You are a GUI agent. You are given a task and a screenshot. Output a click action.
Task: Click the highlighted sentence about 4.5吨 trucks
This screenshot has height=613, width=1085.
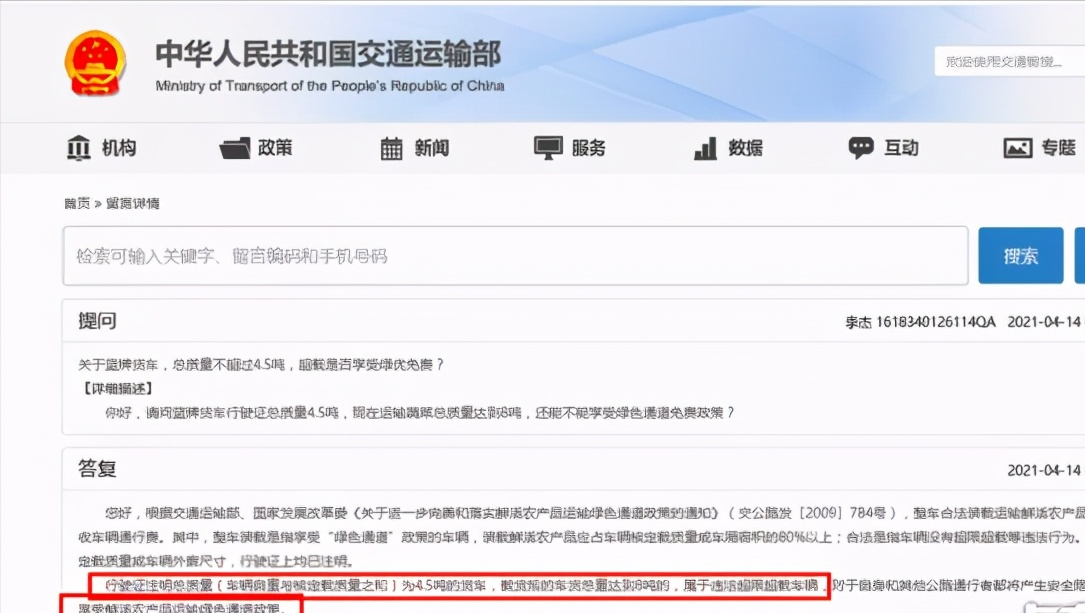[460, 585]
